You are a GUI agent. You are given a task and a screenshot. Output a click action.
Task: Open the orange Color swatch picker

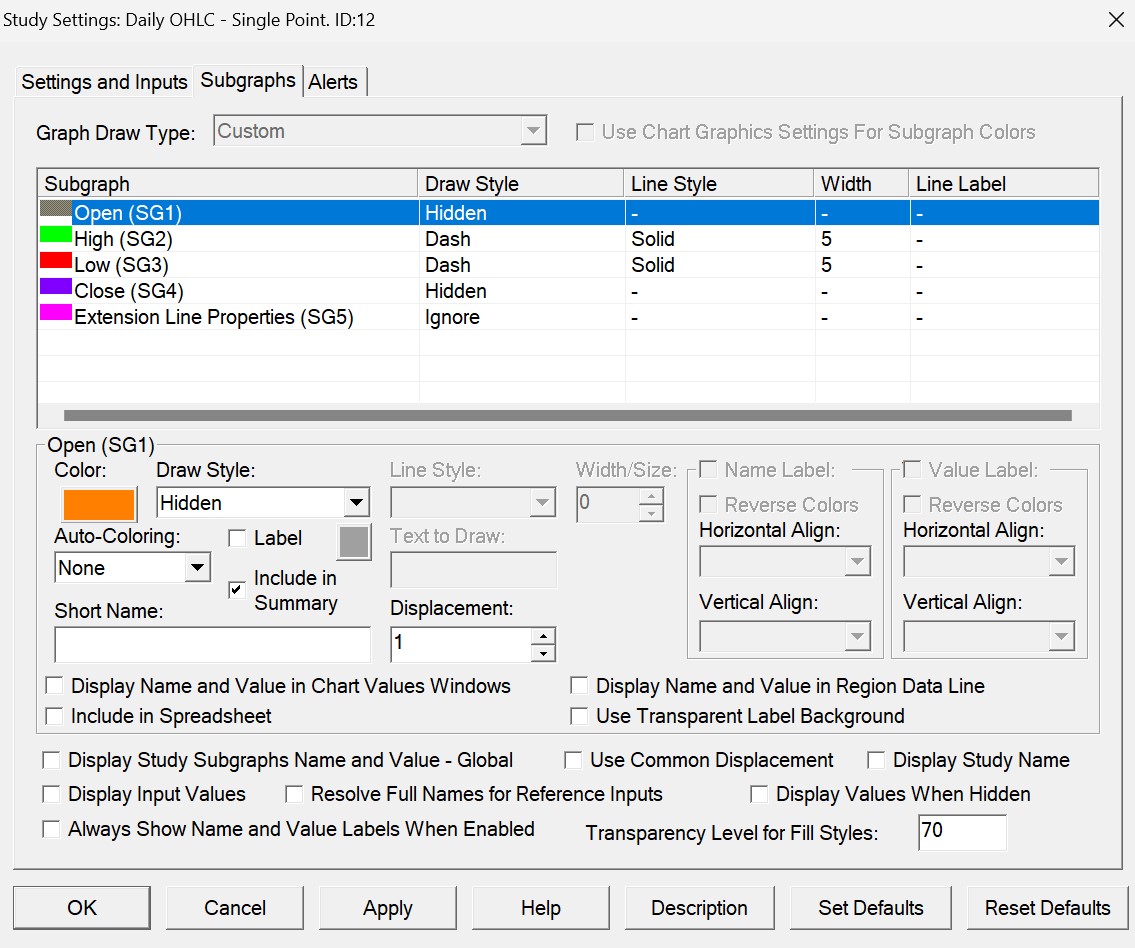pos(98,504)
